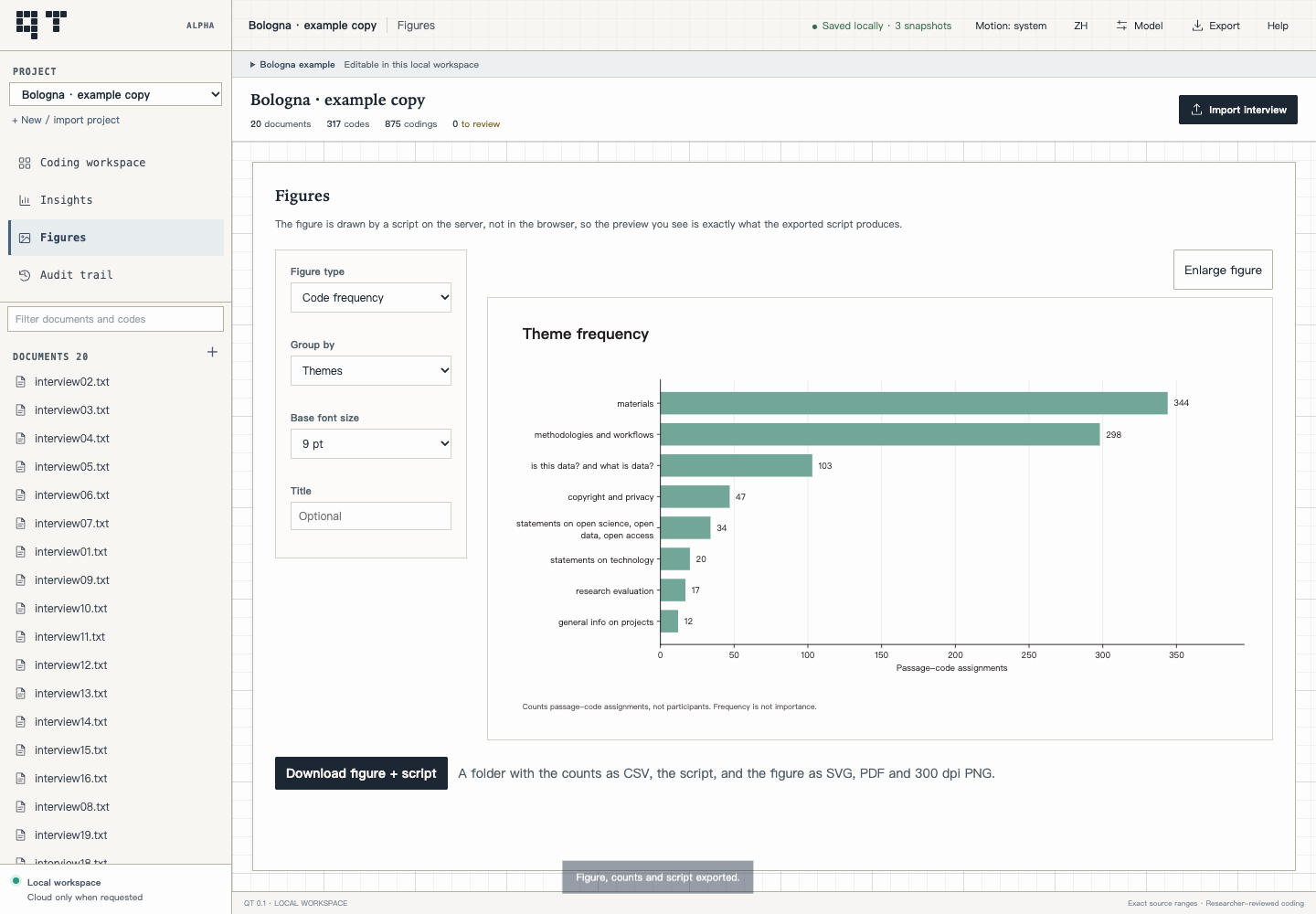The height and width of the screenshot is (914, 1316).
Task: Click the Insights bar chart icon
Action: [25, 200]
